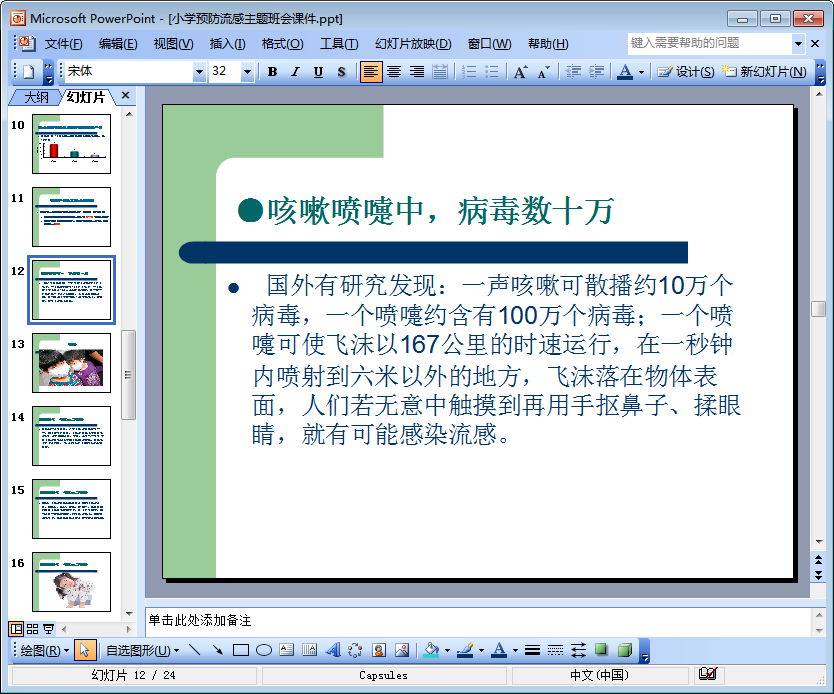The image size is (834, 694).
Task: Open fill color dropdown arrow
Action: click(x=447, y=650)
